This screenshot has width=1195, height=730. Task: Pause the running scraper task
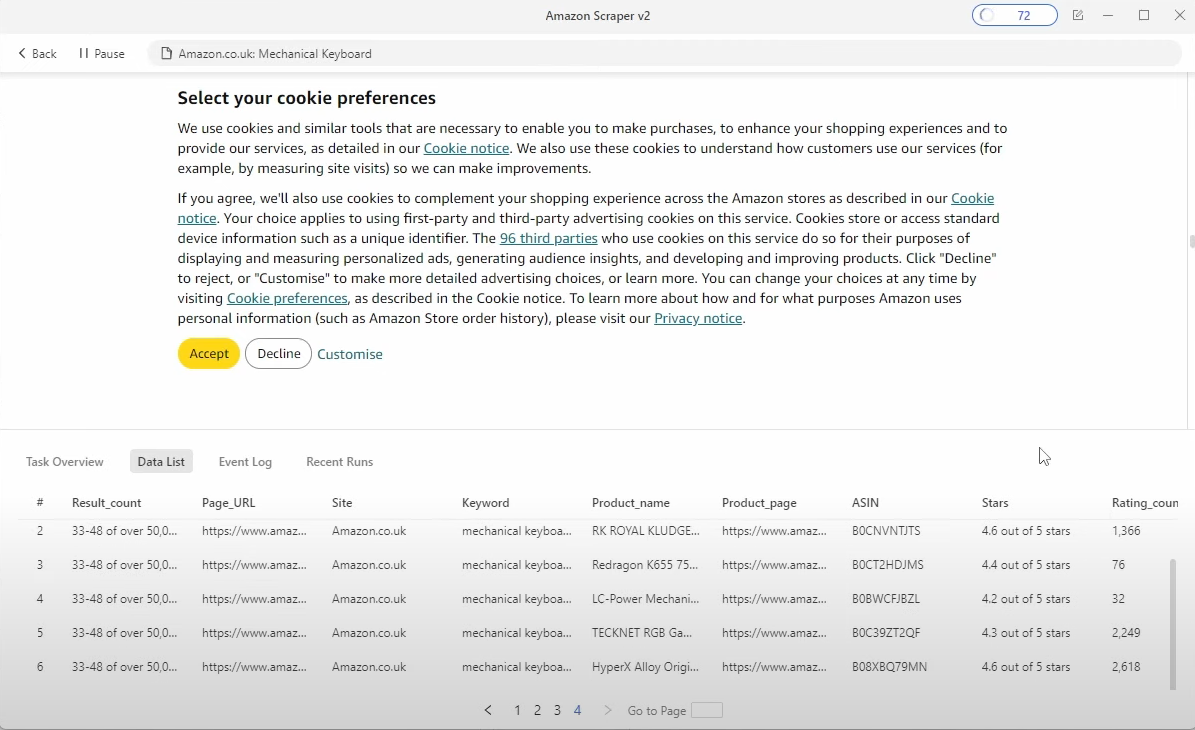(x=101, y=53)
